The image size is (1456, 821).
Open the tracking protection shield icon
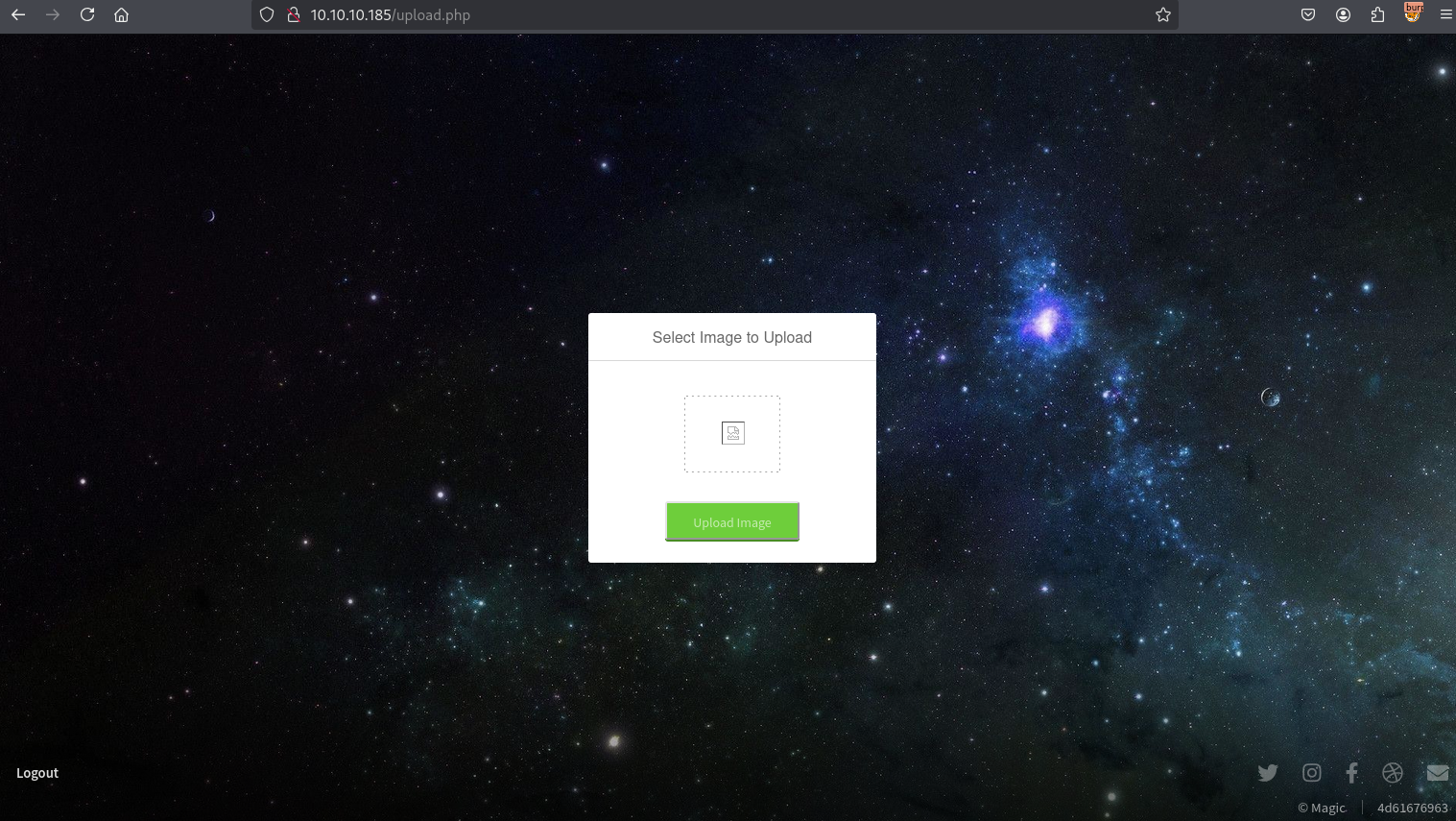coord(267,14)
